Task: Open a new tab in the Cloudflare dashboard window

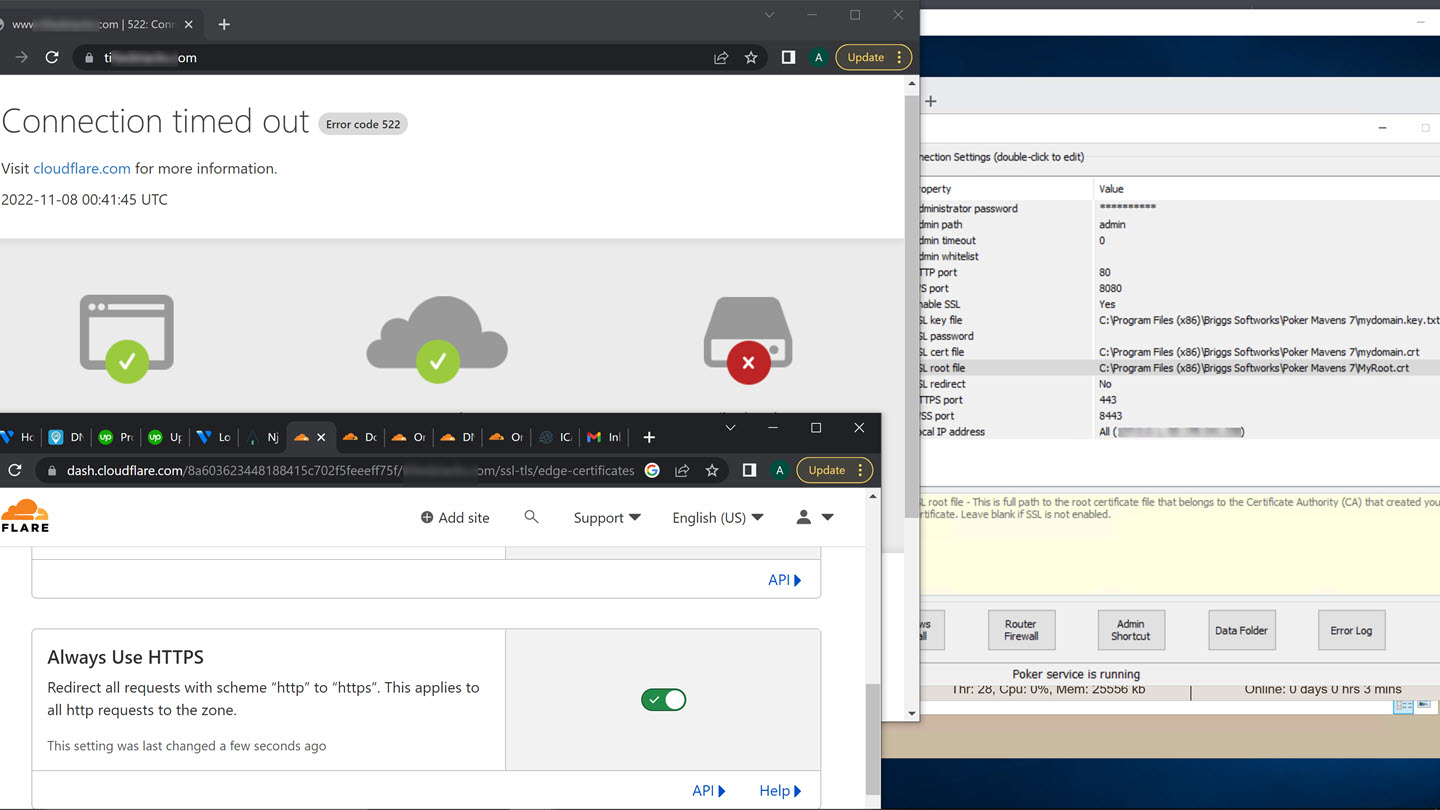Action: (x=649, y=437)
